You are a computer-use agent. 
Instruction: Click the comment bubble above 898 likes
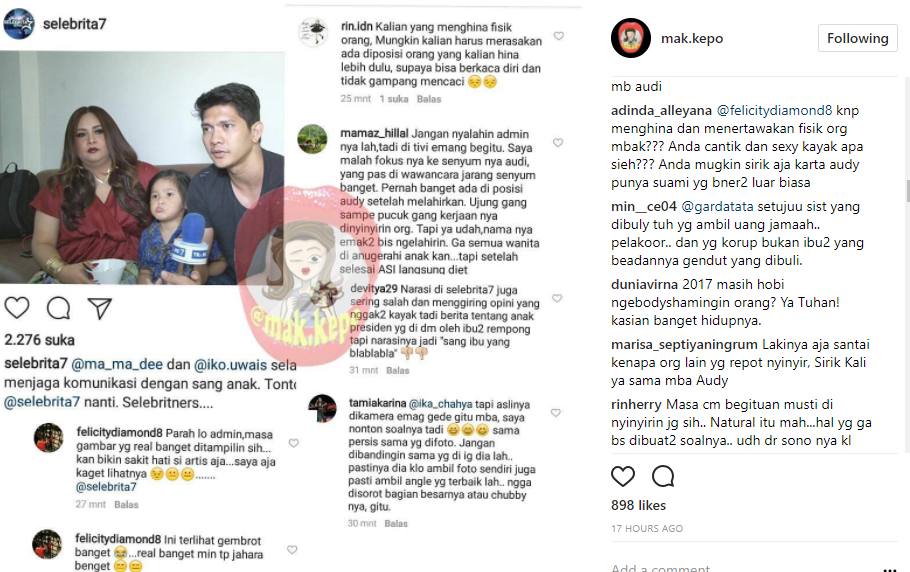[x=663, y=476]
